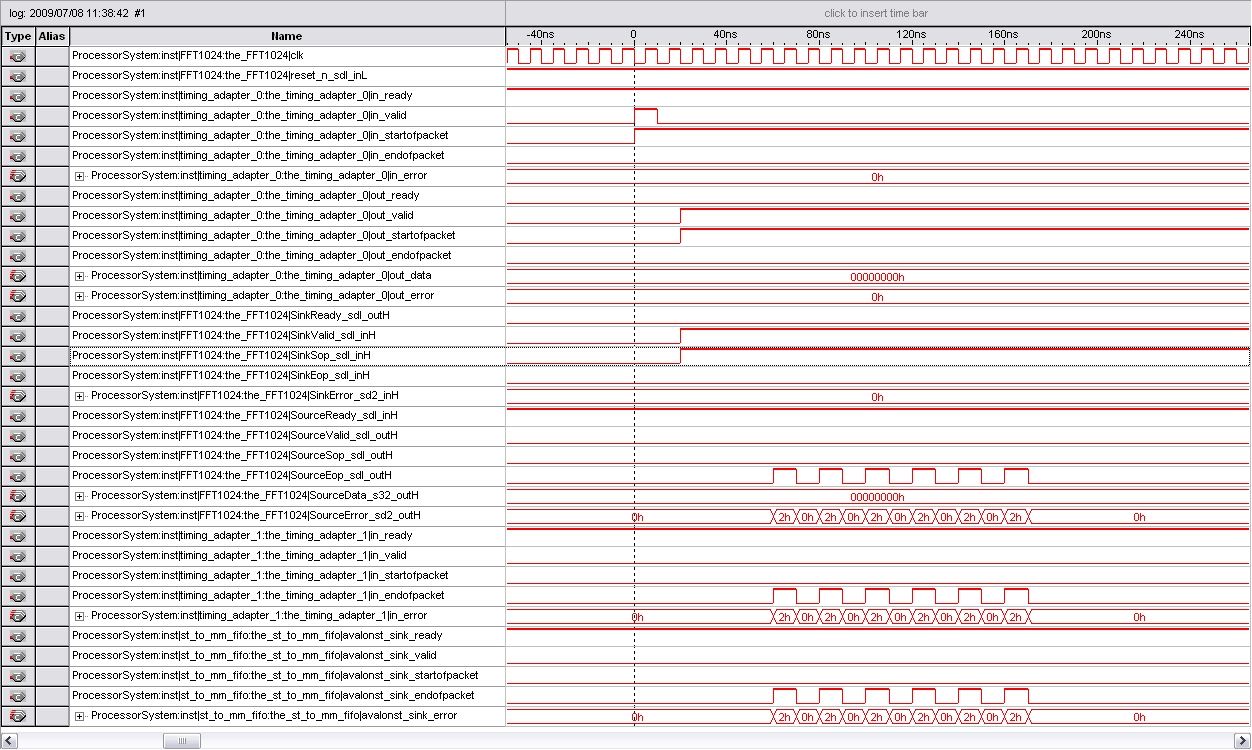This screenshot has width=1252, height=750.
Task: Click type icon of avalonst_sink_endofpacket row
Action: coord(17,696)
